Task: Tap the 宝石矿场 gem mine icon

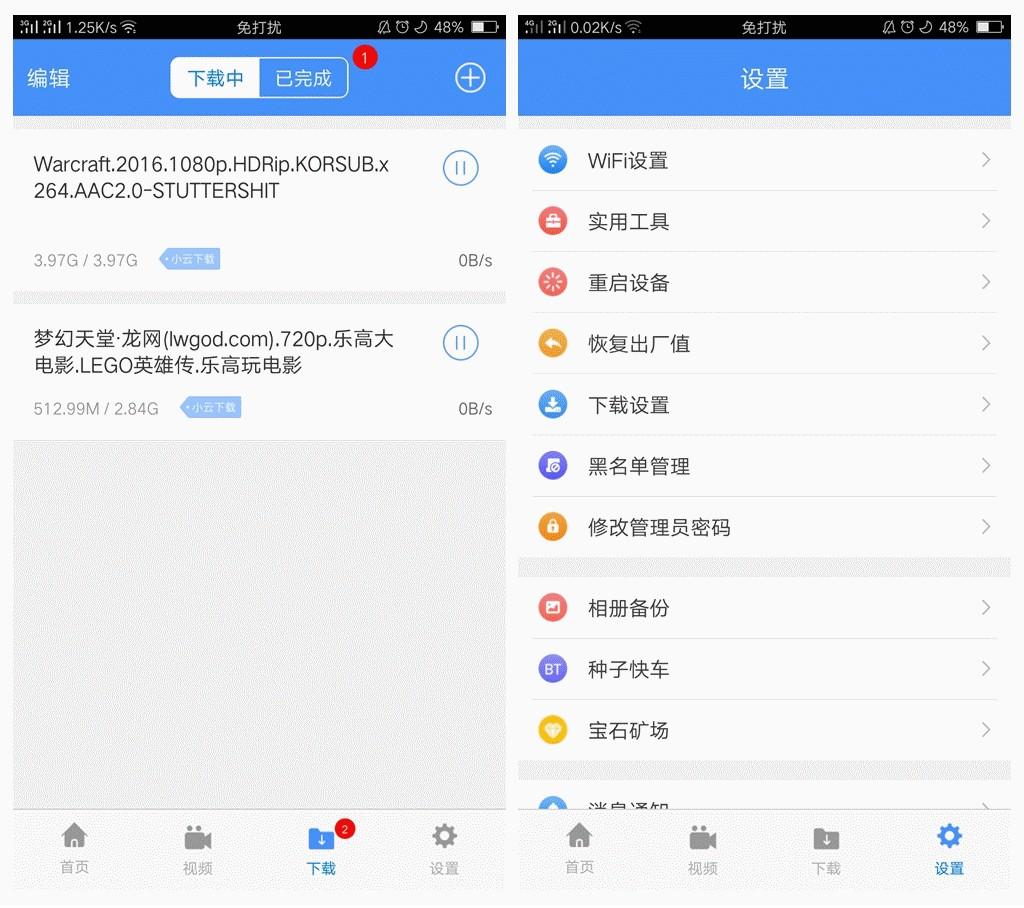Action: (553, 730)
